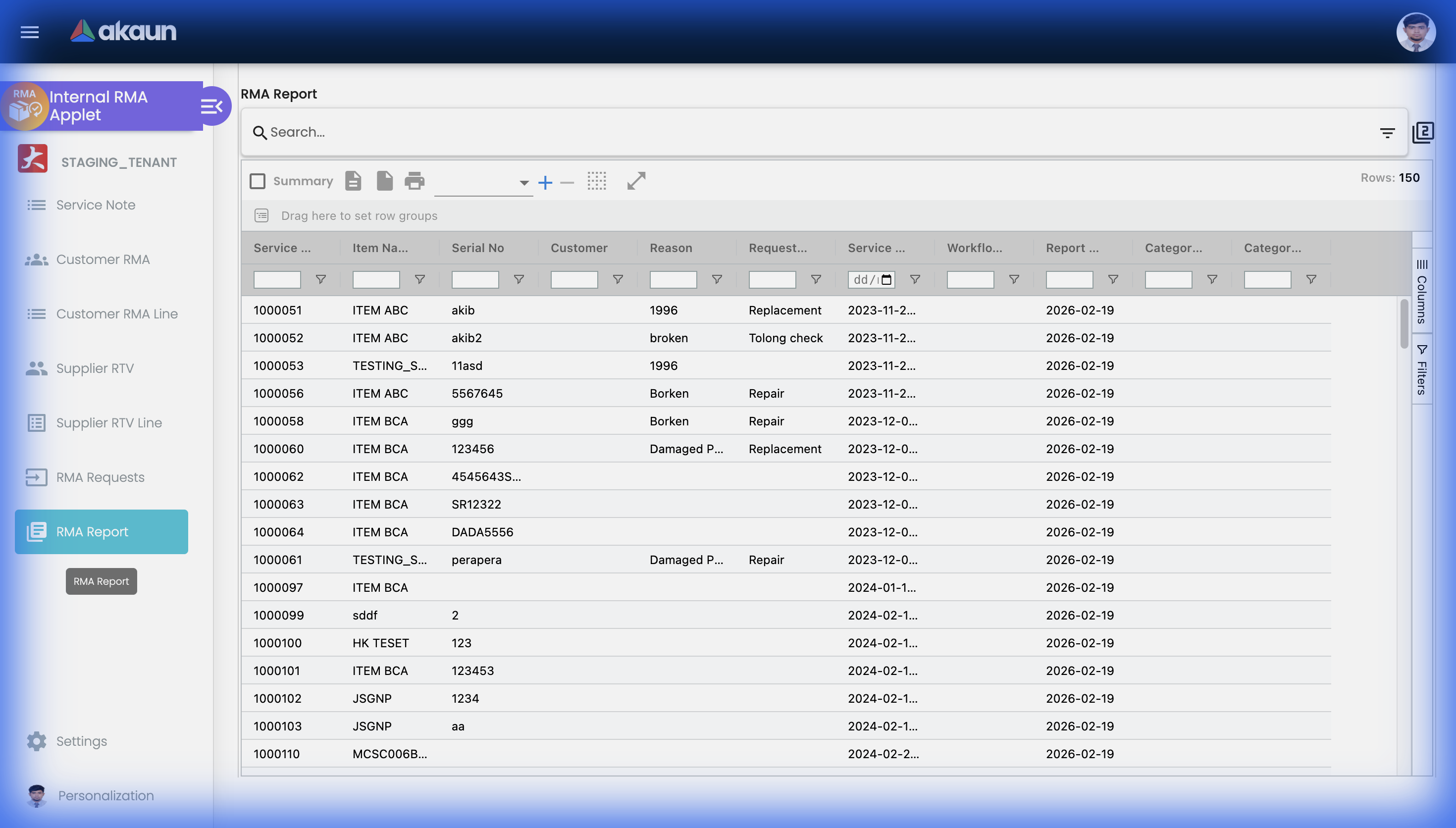The image size is (1456, 828).
Task: Open Personalization at the bottom of the sidebar
Action: [106, 796]
